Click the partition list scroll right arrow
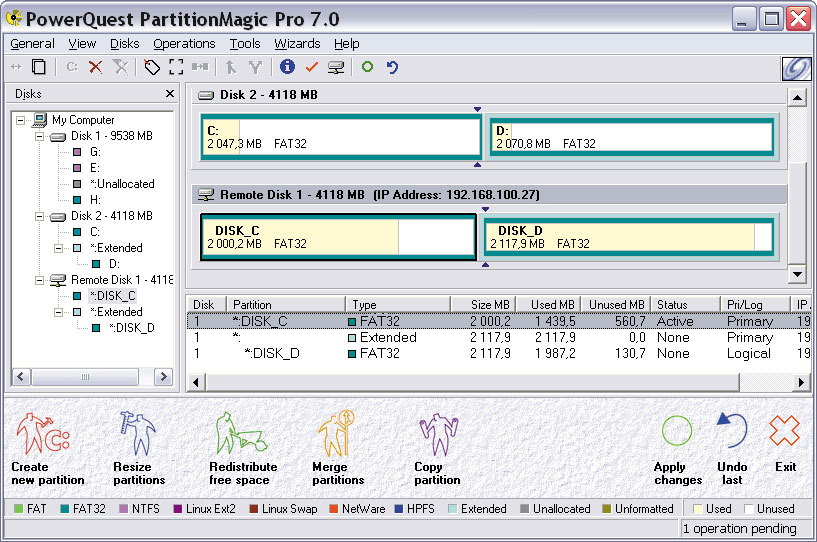This screenshot has height=542, width=817. coord(801,383)
